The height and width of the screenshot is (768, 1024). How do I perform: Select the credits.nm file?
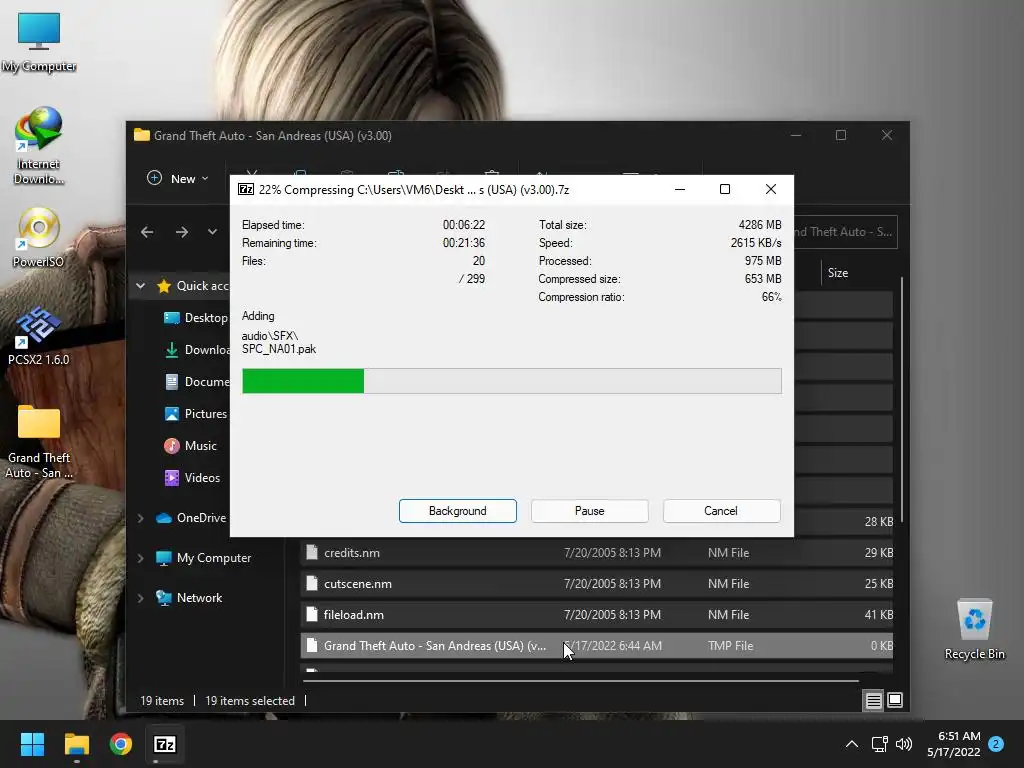tap(596, 552)
